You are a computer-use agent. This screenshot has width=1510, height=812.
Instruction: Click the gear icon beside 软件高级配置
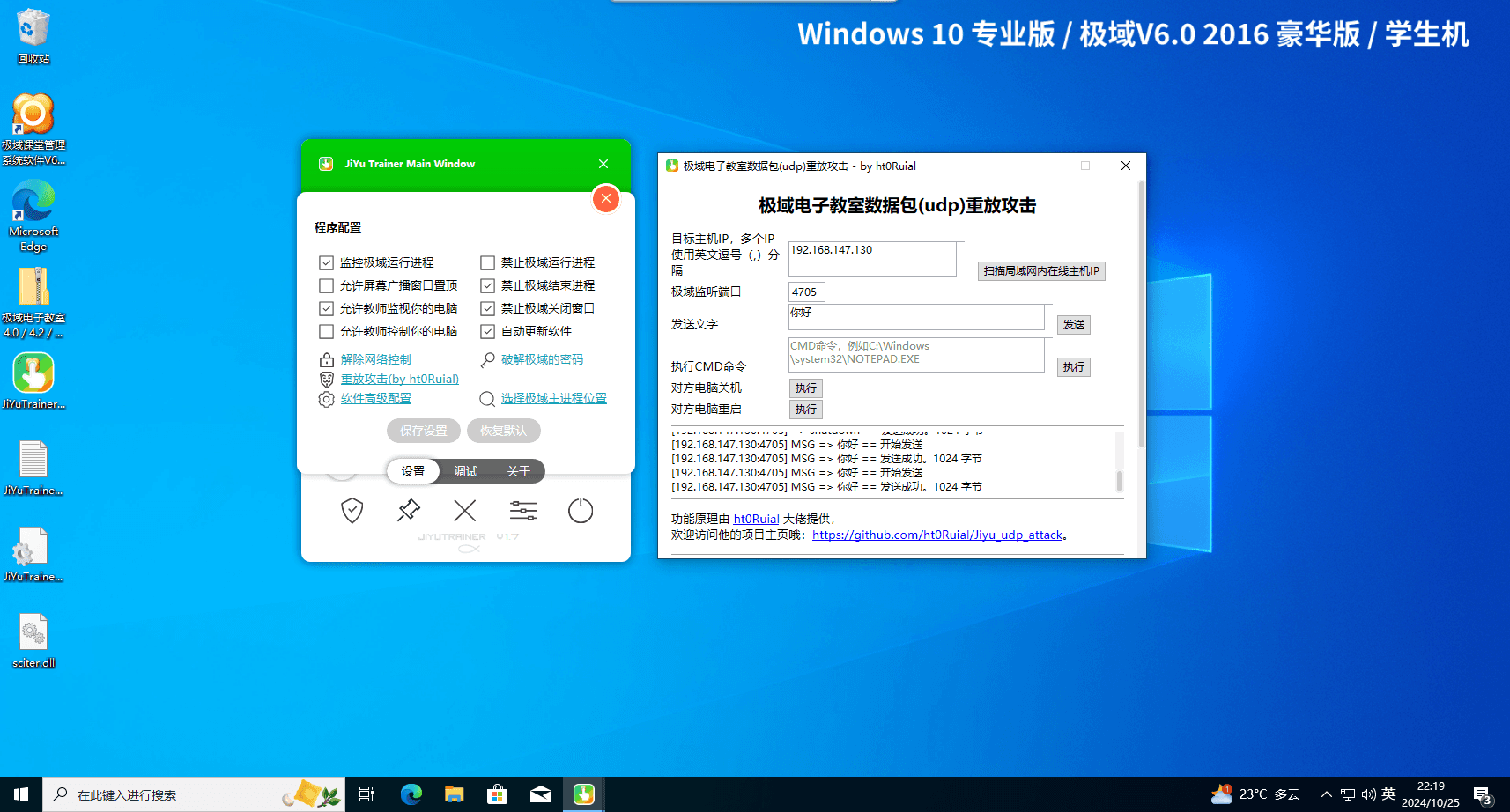pyautogui.click(x=326, y=399)
